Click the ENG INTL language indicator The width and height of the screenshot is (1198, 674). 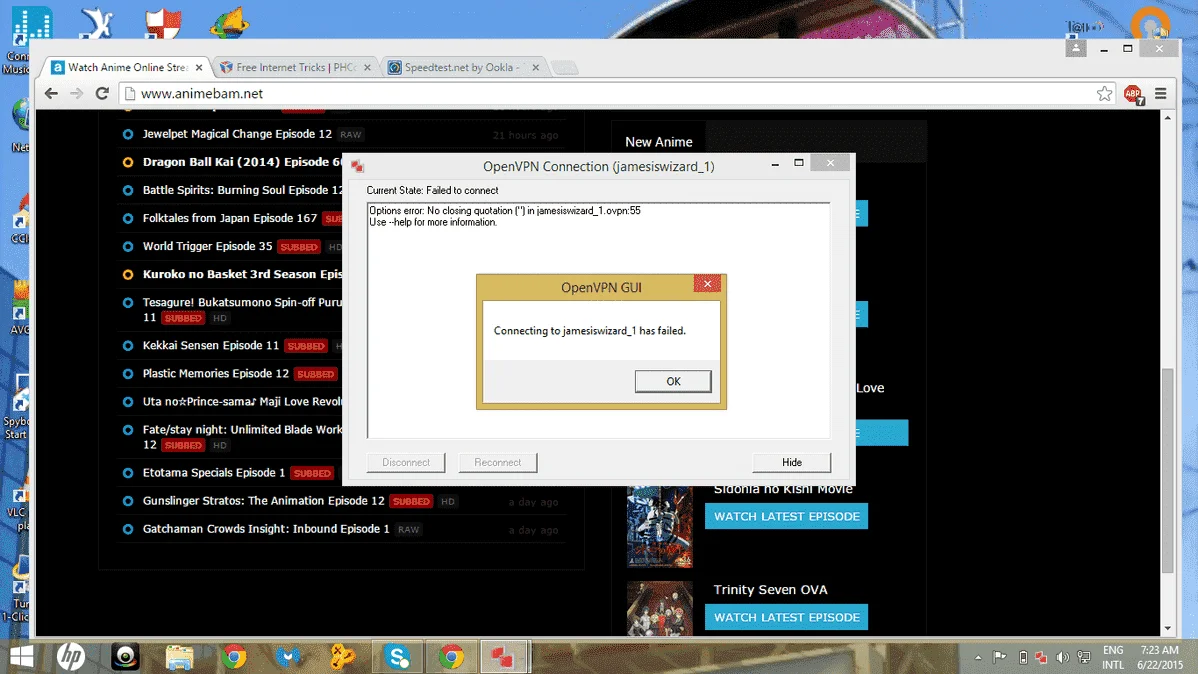click(x=1113, y=657)
